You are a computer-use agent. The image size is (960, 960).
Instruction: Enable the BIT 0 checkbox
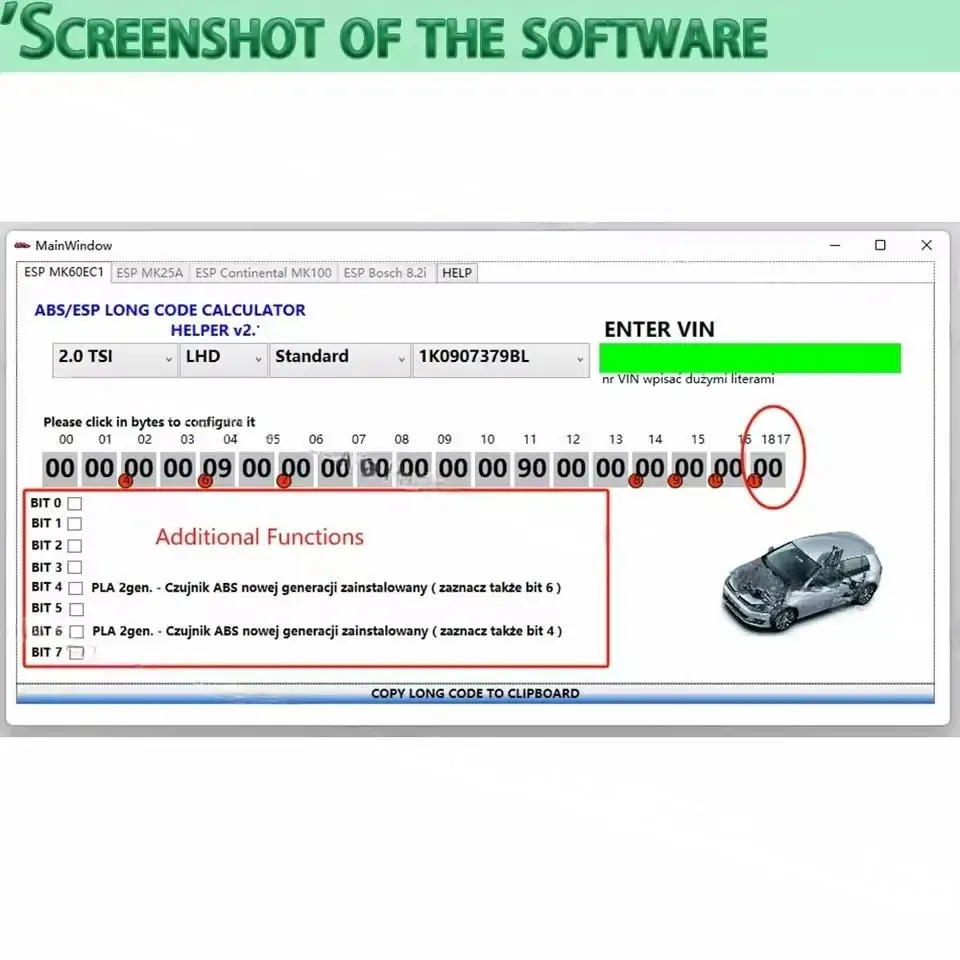pyautogui.click(x=76, y=503)
